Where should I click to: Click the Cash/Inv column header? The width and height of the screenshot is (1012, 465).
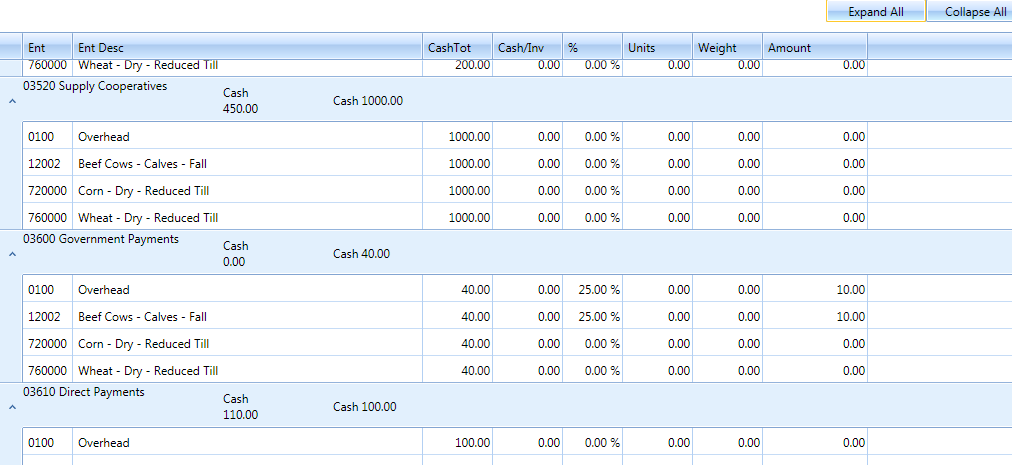click(x=527, y=48)
